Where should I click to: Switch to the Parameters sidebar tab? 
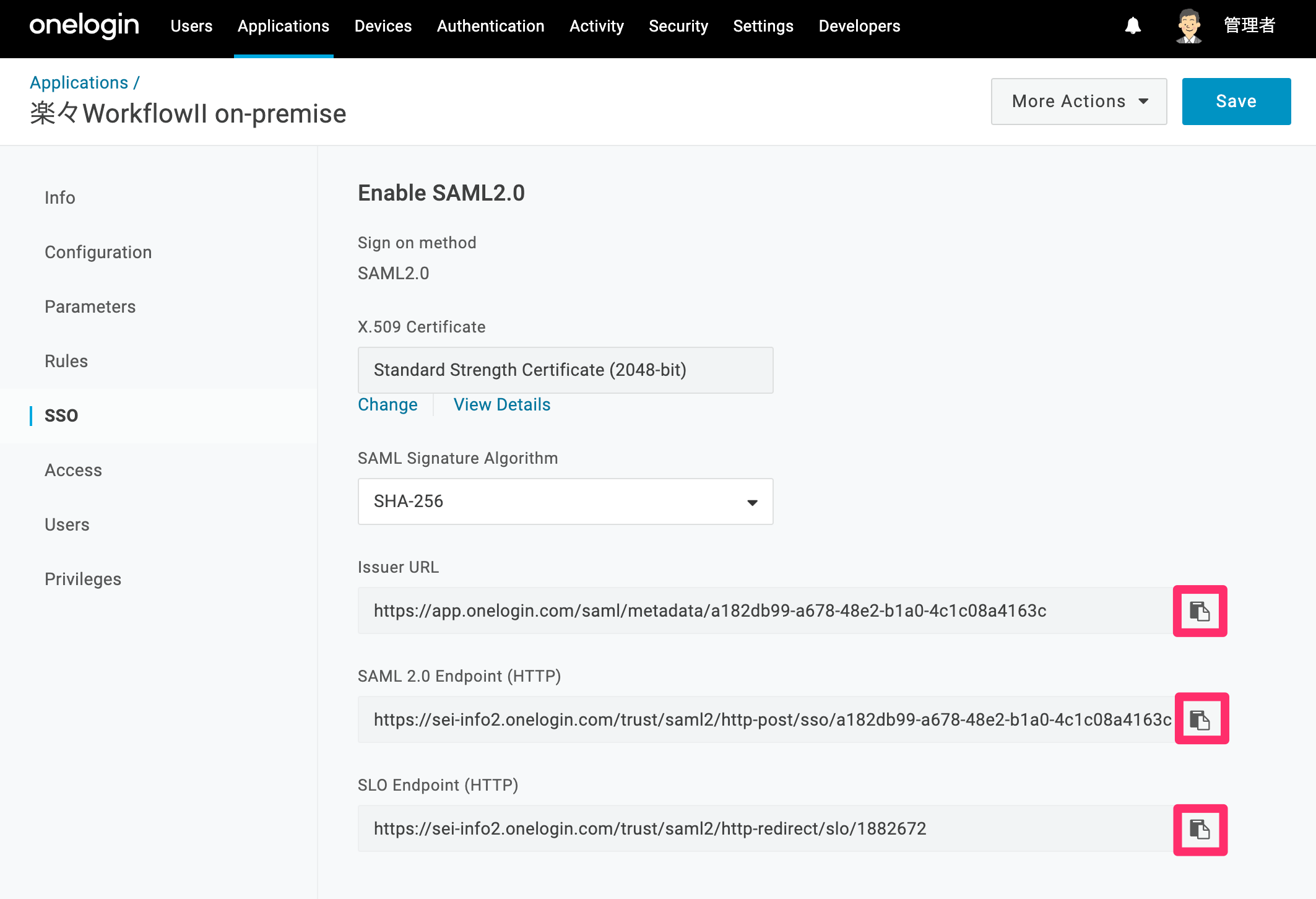[x=90, y=306]
